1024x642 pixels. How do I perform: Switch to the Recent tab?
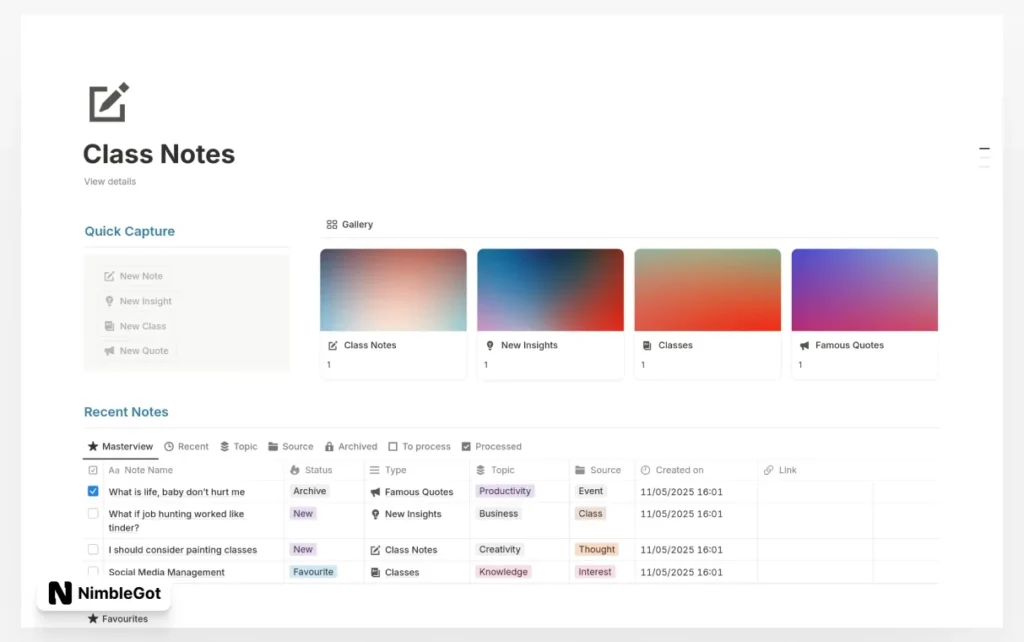[x=186, y=447]
